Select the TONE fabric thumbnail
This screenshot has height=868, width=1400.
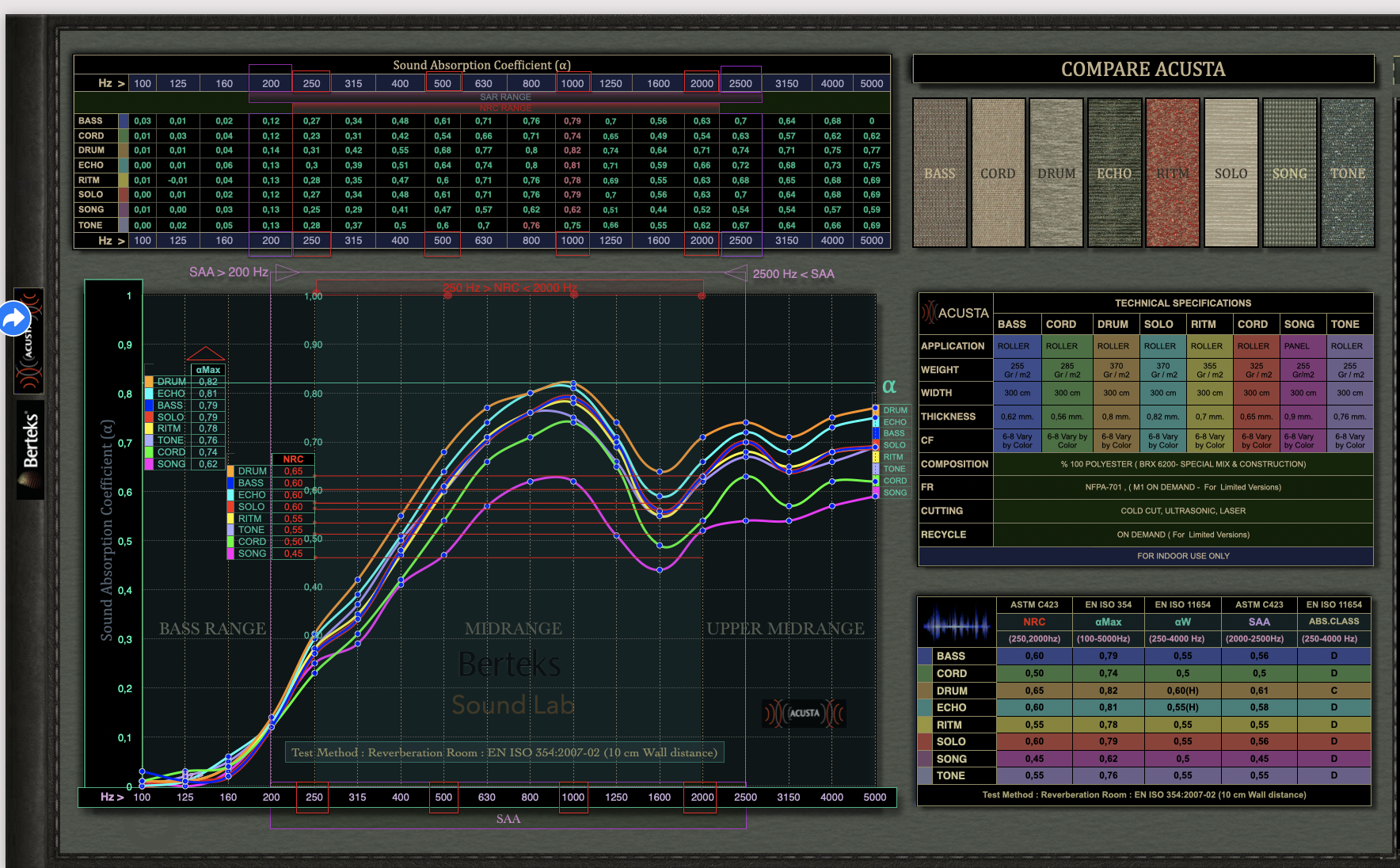pos(1348,173)
